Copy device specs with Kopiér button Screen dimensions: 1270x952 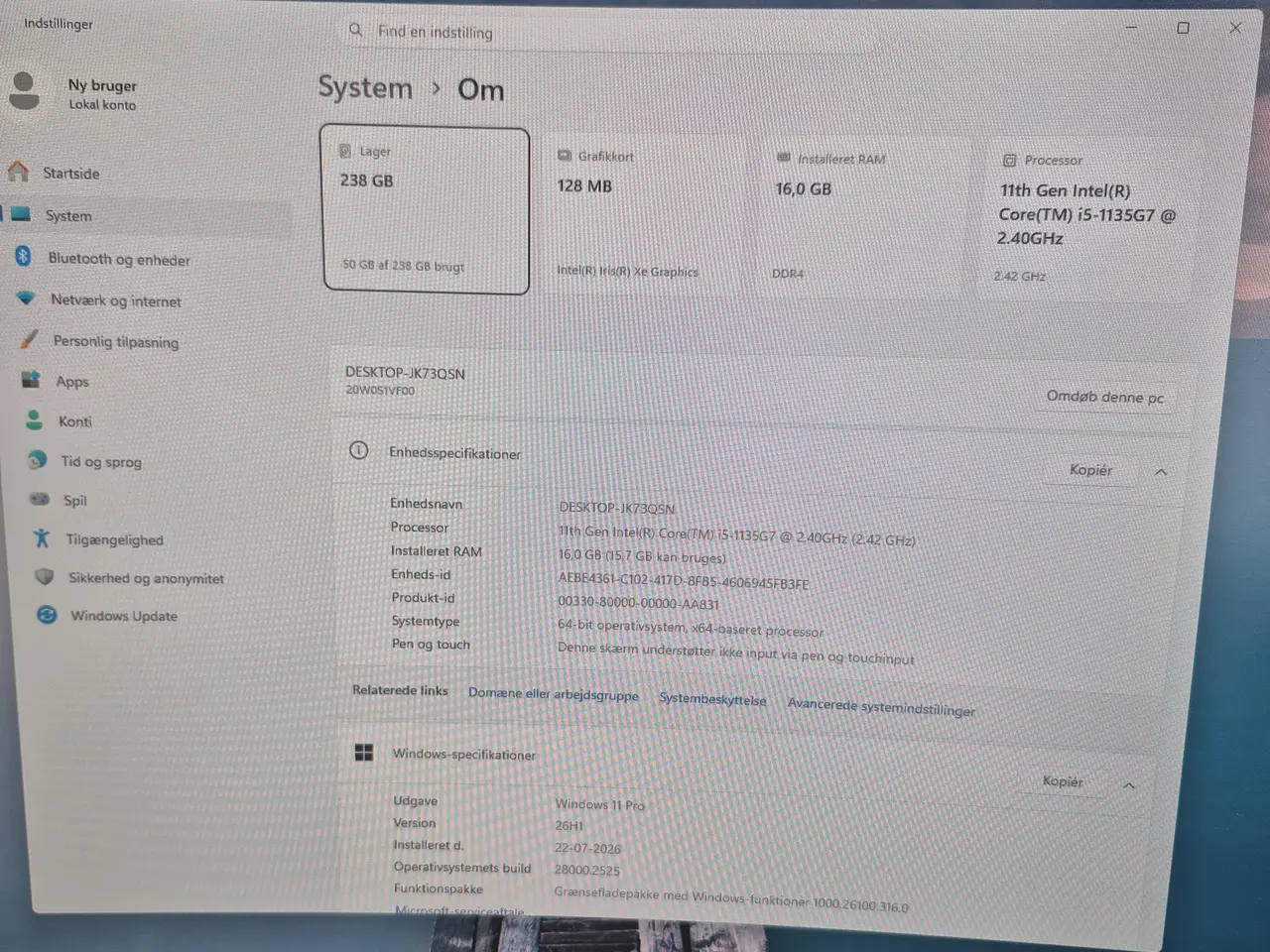pyautogui.click(x=1090, y=470)
